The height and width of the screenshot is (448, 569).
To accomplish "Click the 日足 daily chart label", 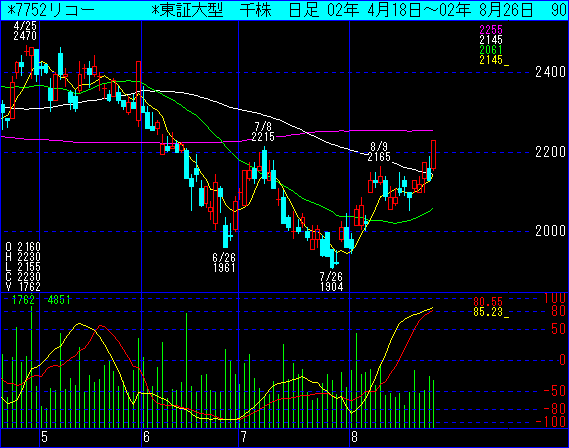I will (x=303, y=11).
